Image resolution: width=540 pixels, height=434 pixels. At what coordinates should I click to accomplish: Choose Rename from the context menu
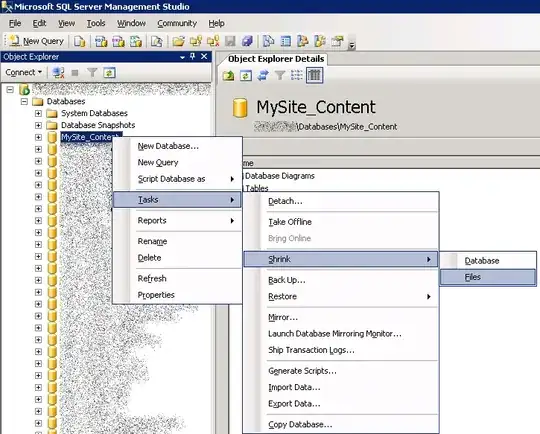point(177,241)
